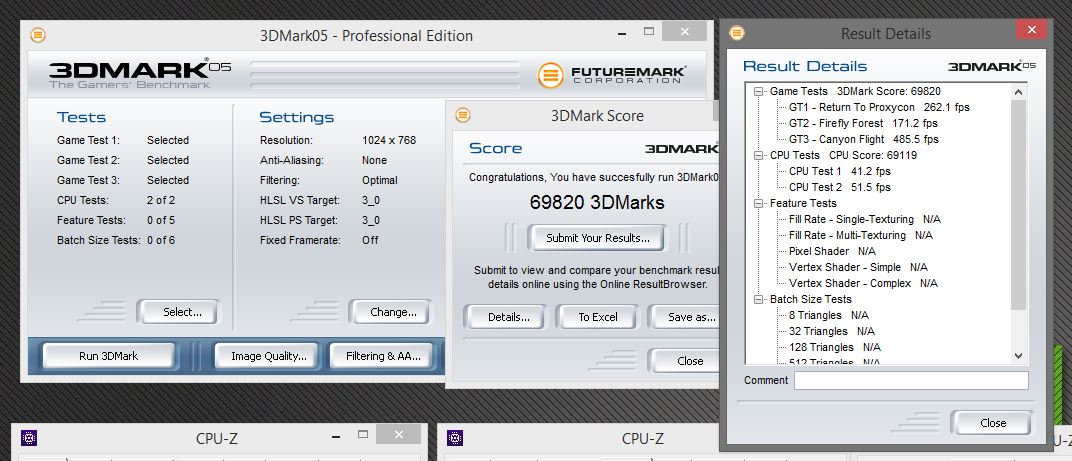The width and height of the screenshot is (1072, 461).
Task: Collapse the CPU Tests tree node
Action: (758, 155)
